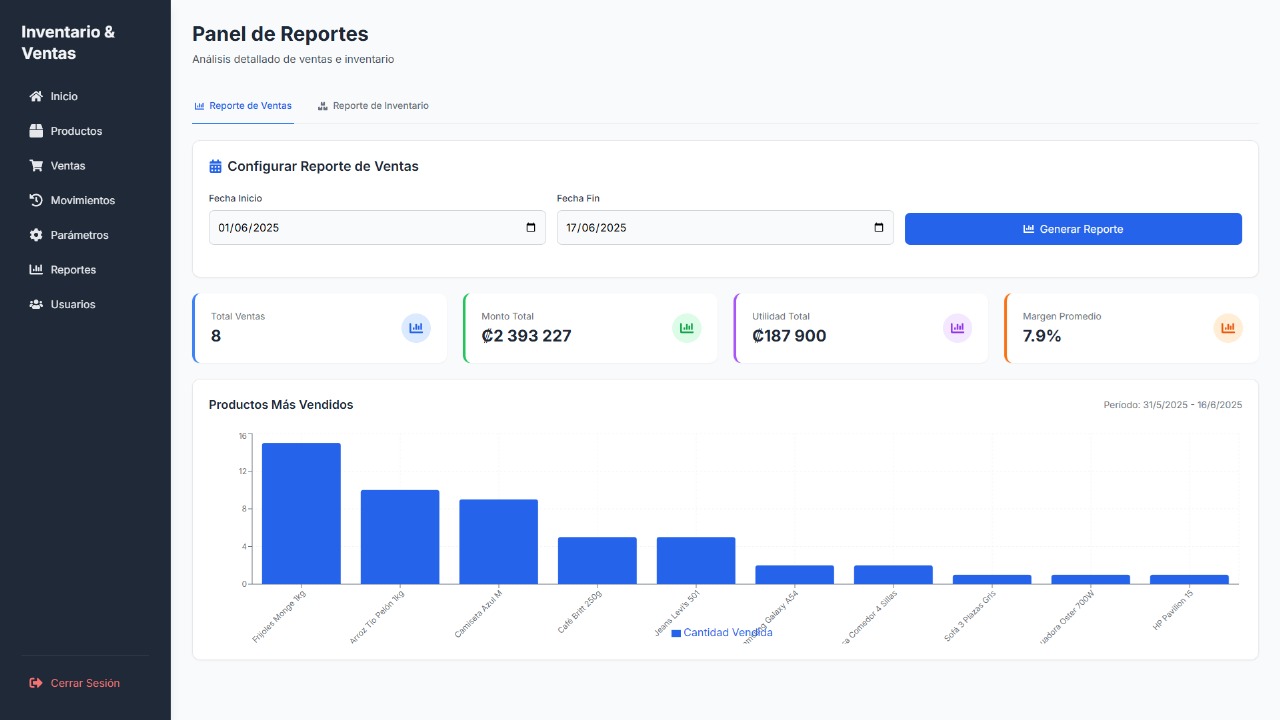
Task: Toggle the Cantidad Vendida legend in chart
Action: [x=722, y=633]
